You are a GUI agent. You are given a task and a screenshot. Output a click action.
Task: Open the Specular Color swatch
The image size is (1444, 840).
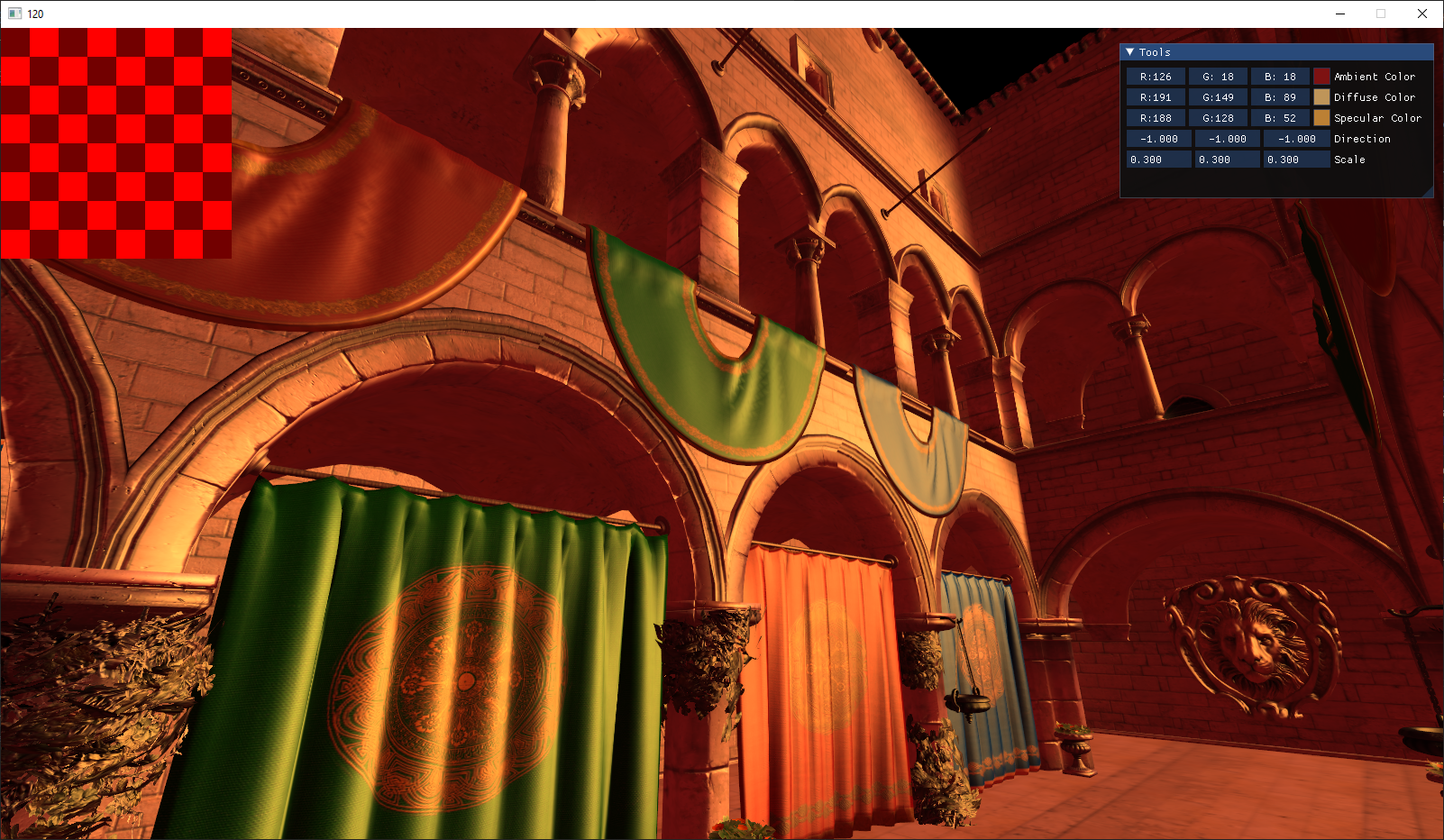click(x=1323, y=117)
